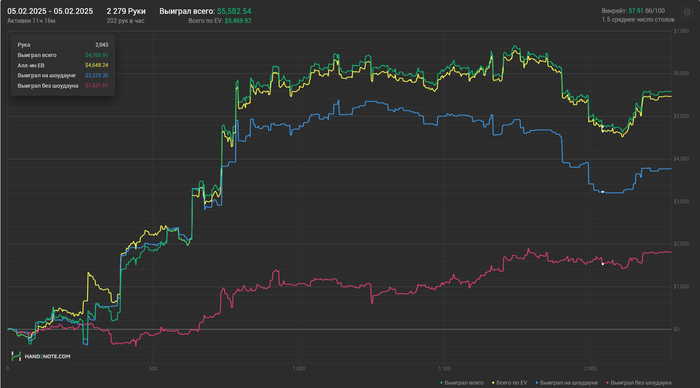Click the 'Активен 11ч 16м' active time text
Viewport: 700px width, 388px height.
coord(31,21)
